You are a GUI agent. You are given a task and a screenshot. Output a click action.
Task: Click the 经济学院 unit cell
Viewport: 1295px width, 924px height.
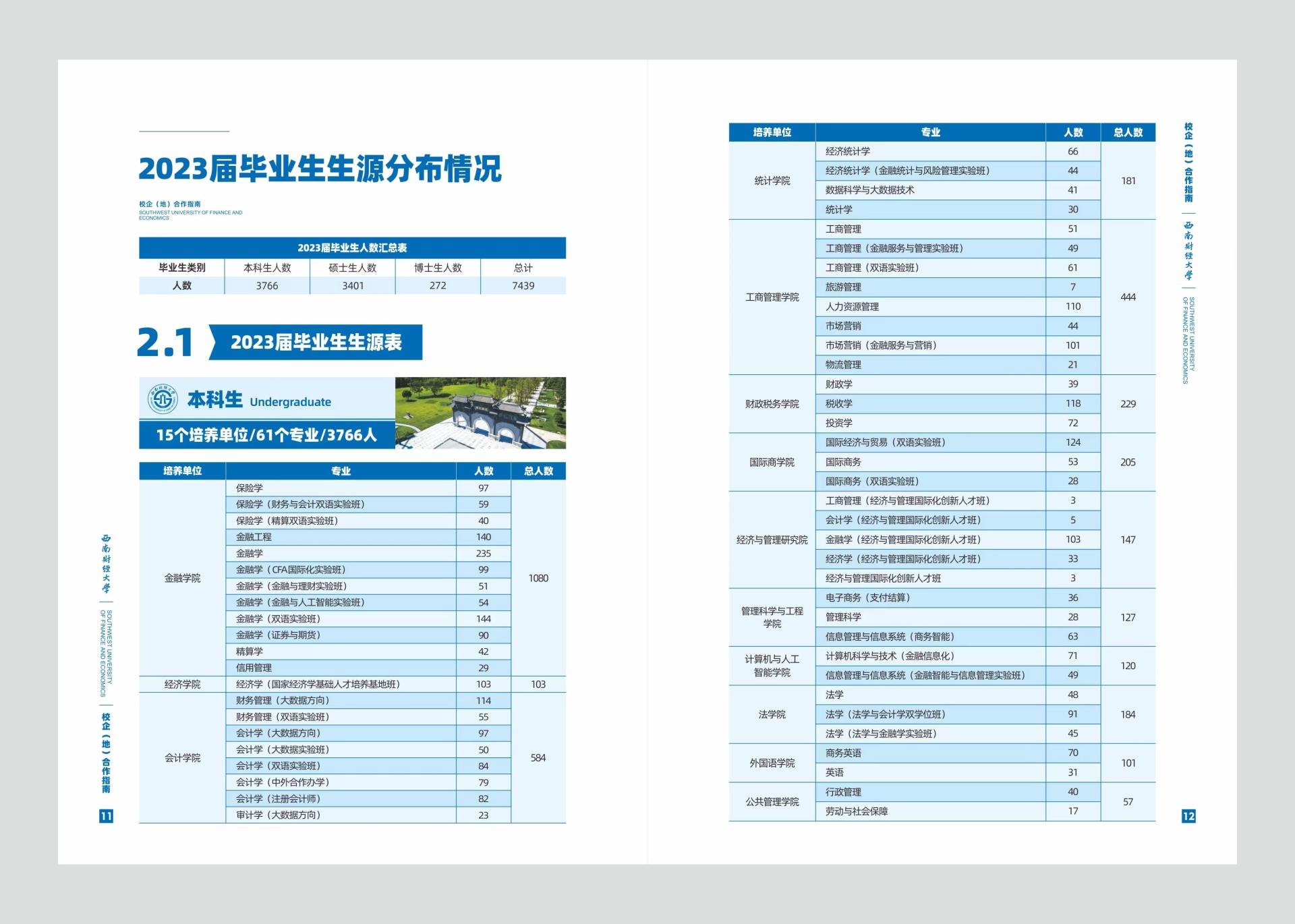[x=182, y=684]
